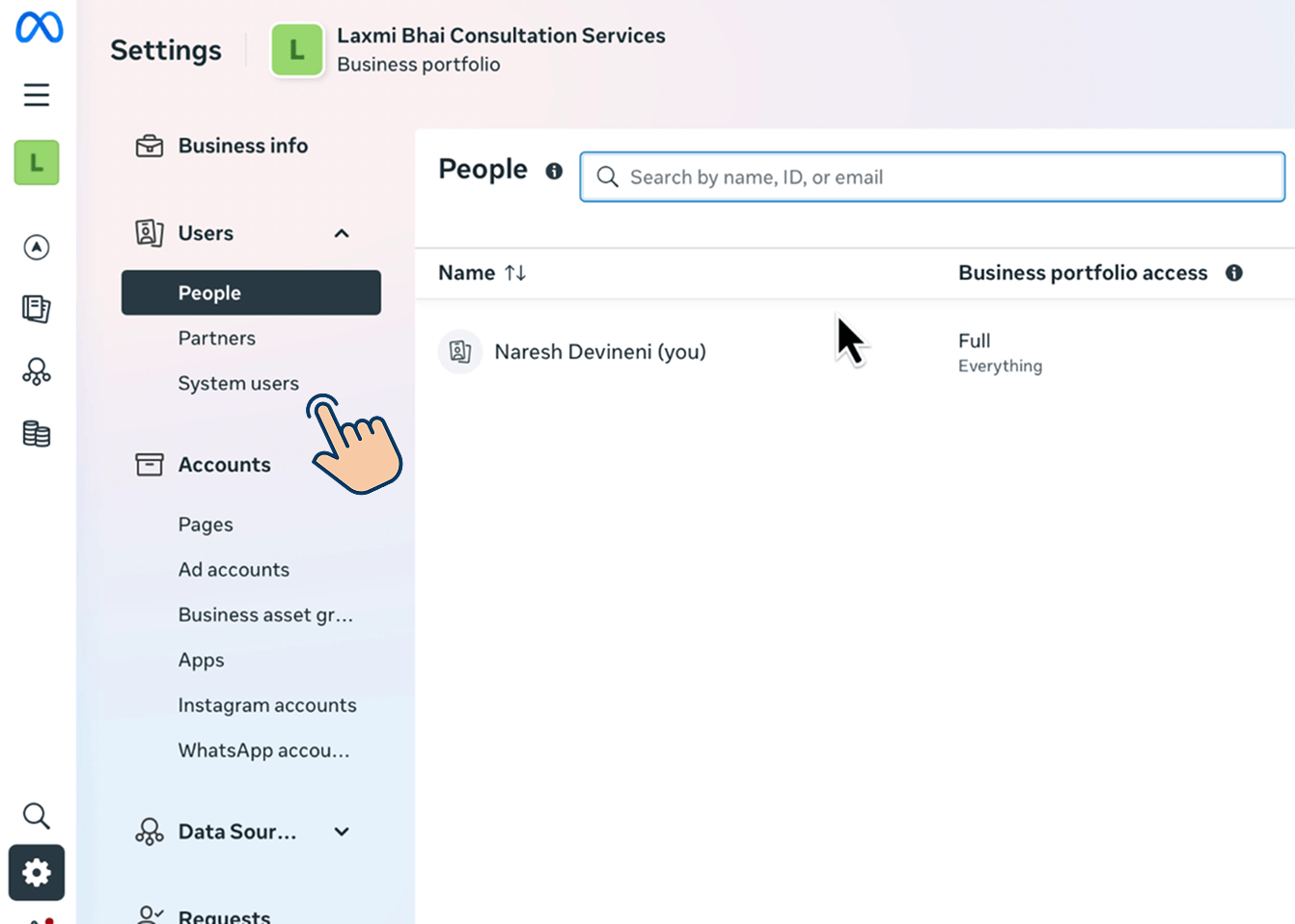1295x924 pixels.
Task: Click the Business portfolio access column header
Action: [x=1083, y=273]
